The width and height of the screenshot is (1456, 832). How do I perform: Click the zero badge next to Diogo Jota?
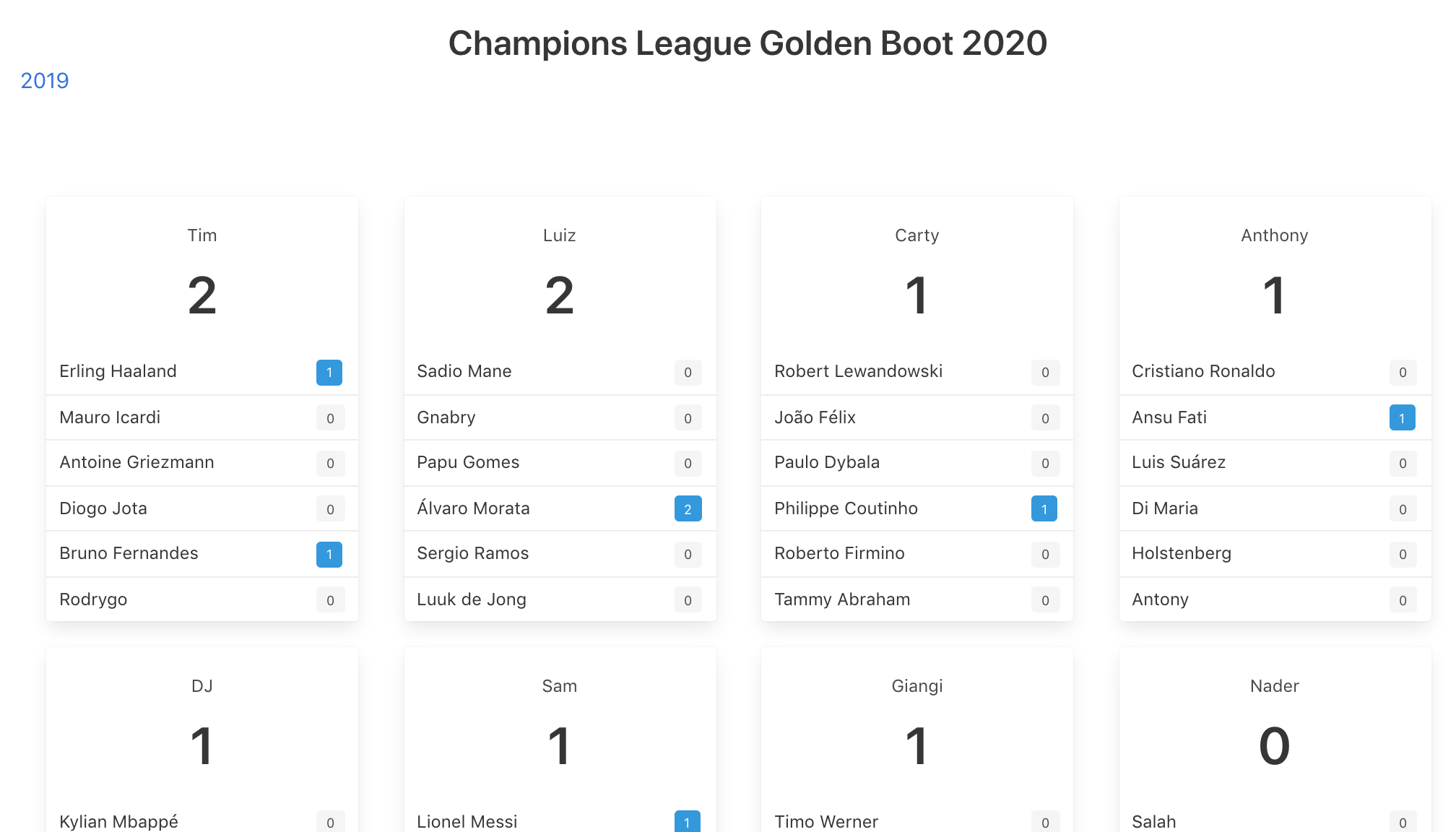(329, 508)
